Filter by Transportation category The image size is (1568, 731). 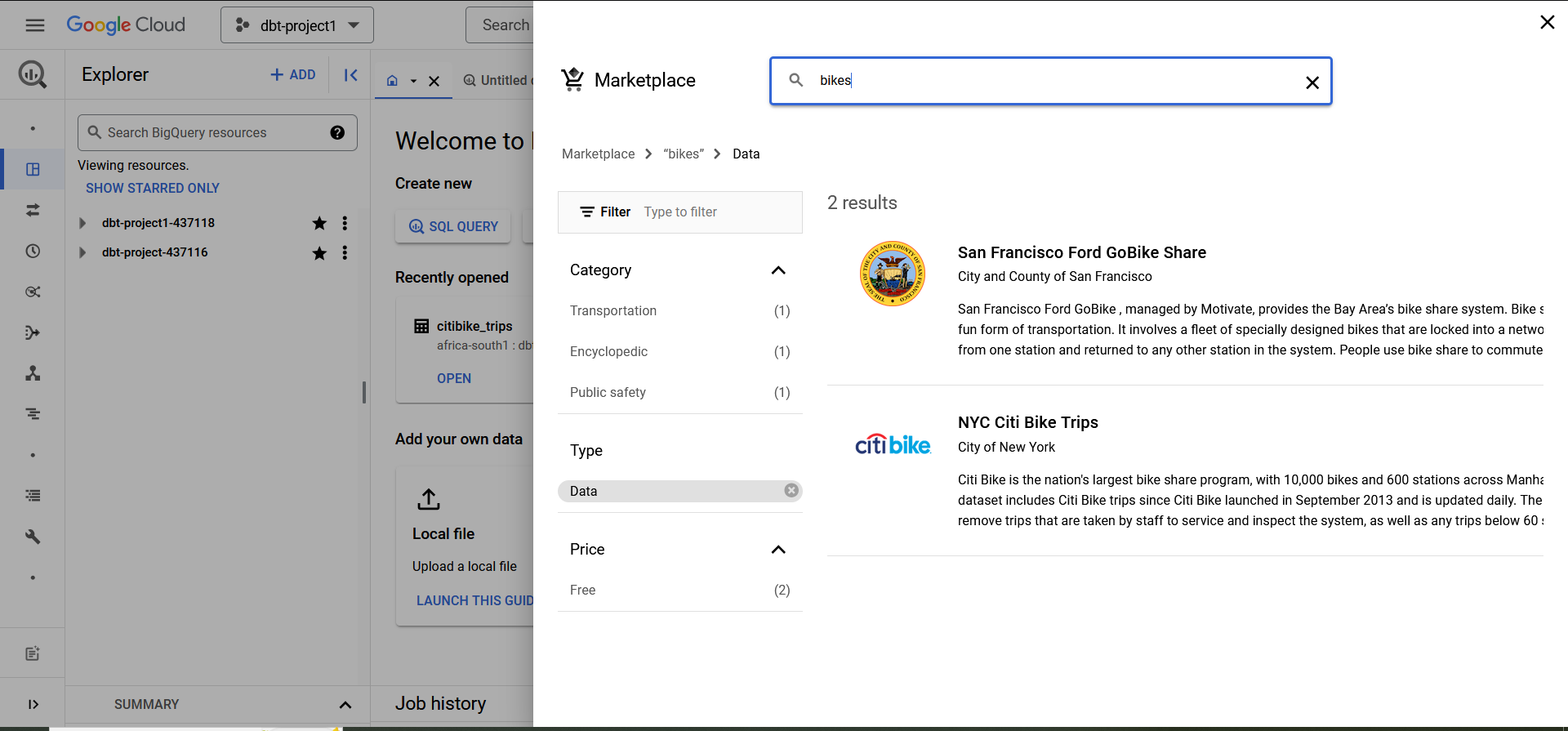(679, 310)
